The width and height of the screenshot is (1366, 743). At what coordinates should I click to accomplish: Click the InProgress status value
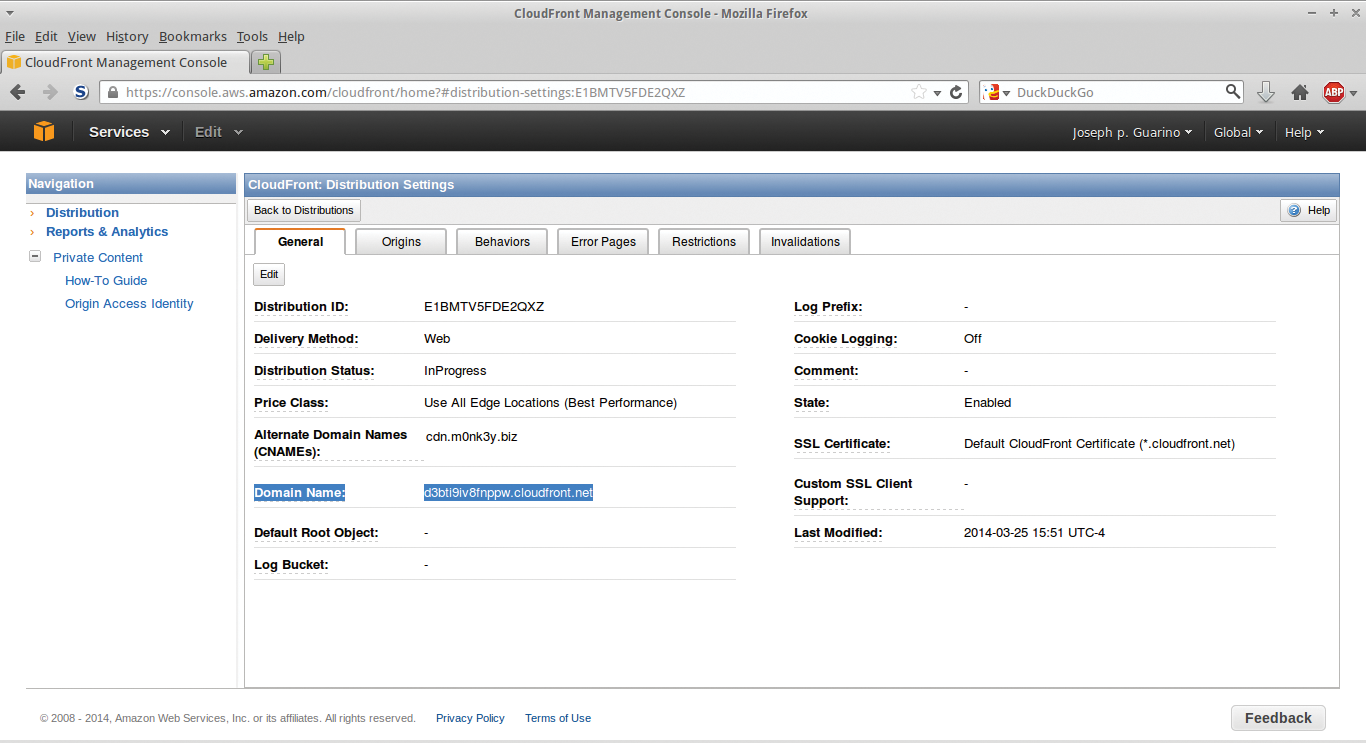[455, 371]
